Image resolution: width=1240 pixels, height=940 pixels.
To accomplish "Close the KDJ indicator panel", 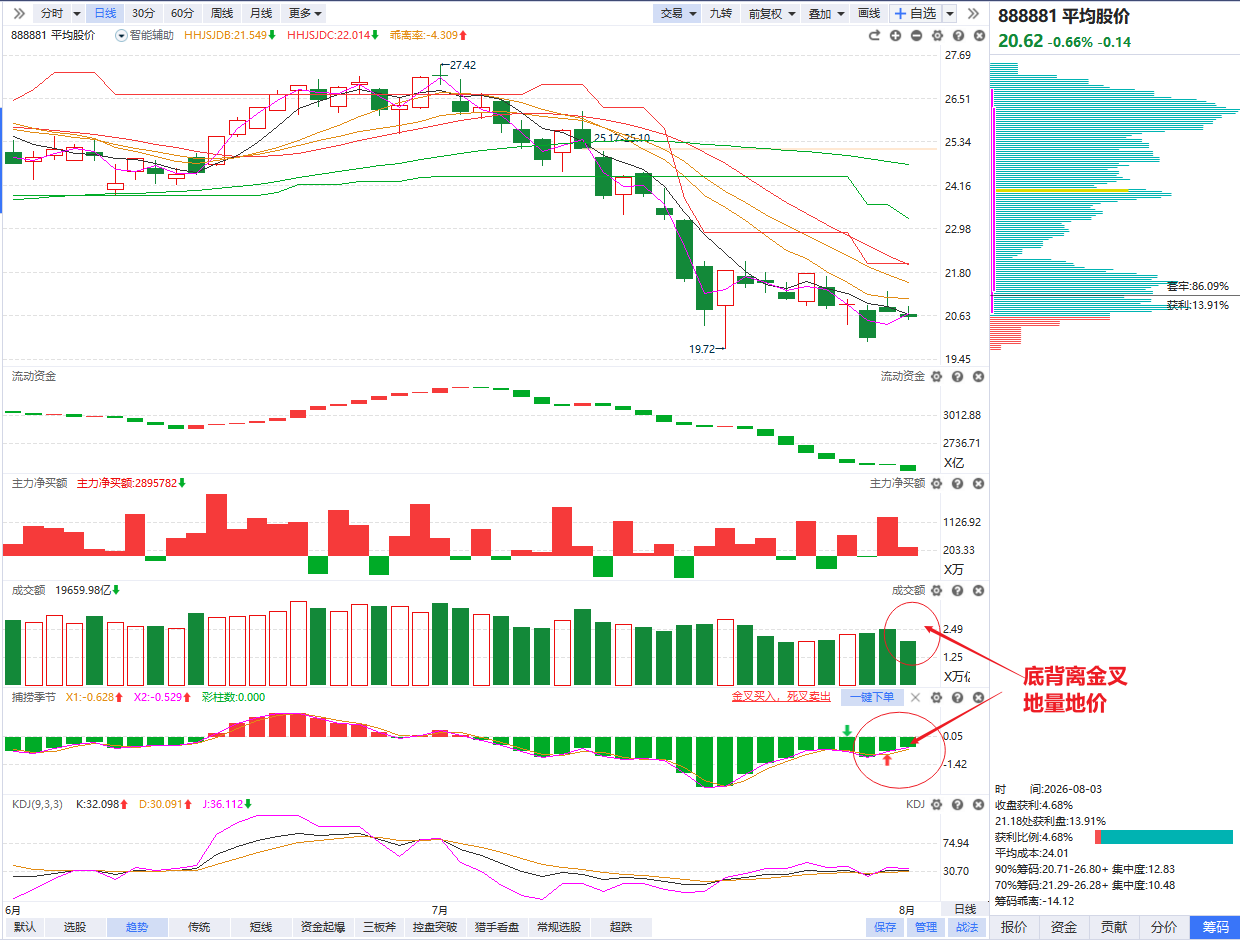I will (x=979, y=805).
